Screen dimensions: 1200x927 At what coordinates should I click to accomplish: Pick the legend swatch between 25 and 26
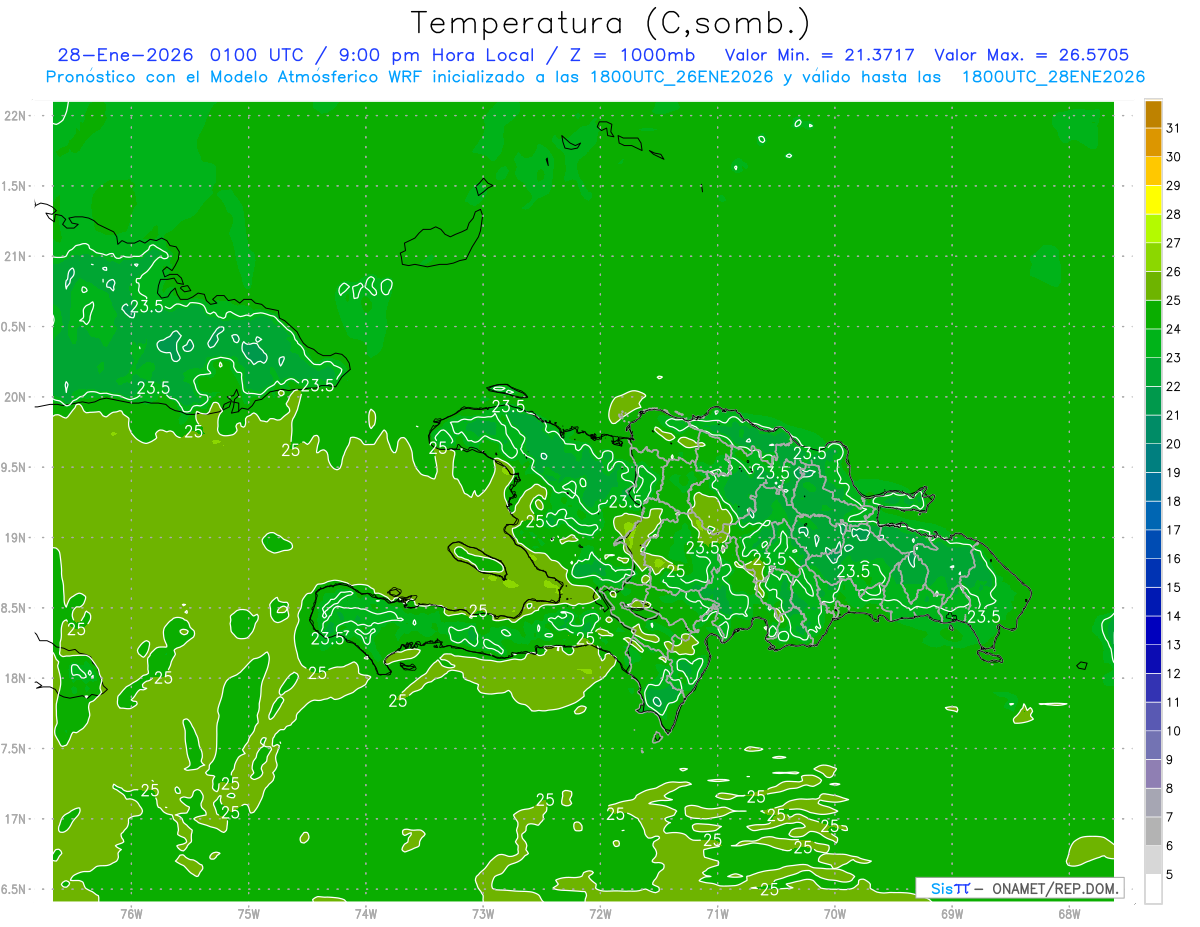pyautogui.click(x=1153, y=285)
